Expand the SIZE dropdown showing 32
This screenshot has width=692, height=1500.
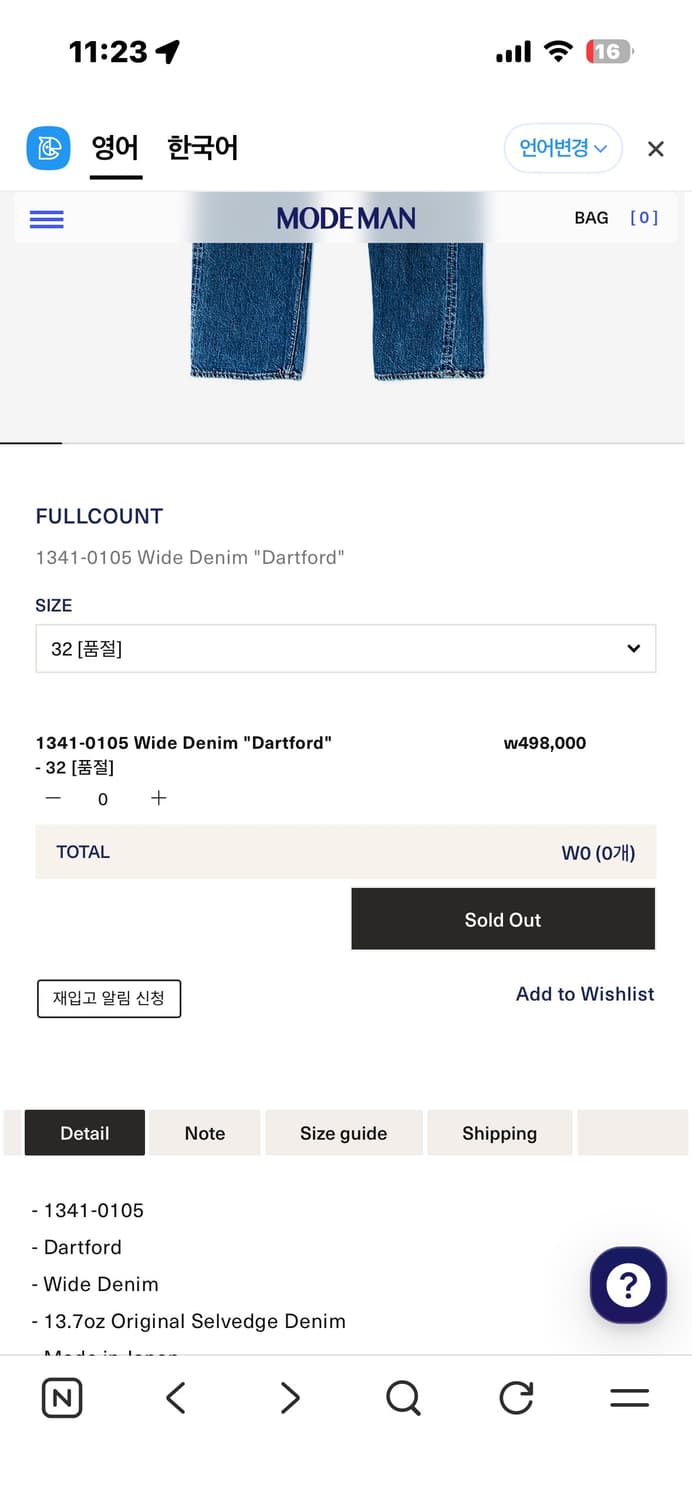[345, 649]
